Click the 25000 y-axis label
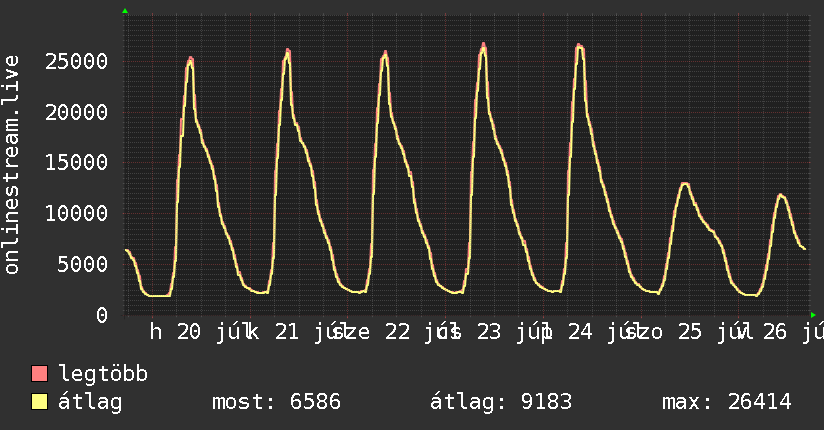Viewport: 824px width, 430px height. (x=77, y=62)
